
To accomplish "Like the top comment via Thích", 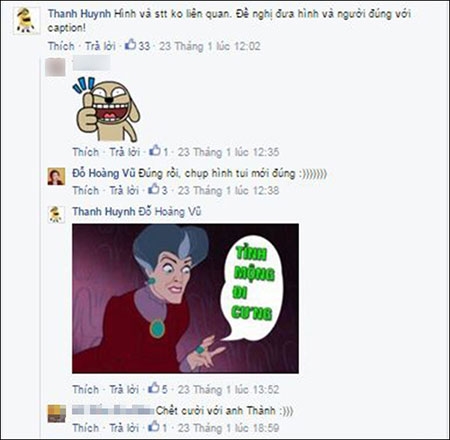I will tap(61, 46).
